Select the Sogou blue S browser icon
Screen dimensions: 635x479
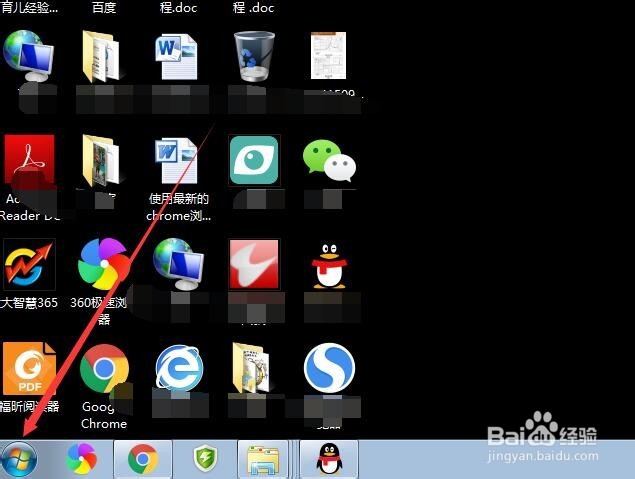(329, 368)
